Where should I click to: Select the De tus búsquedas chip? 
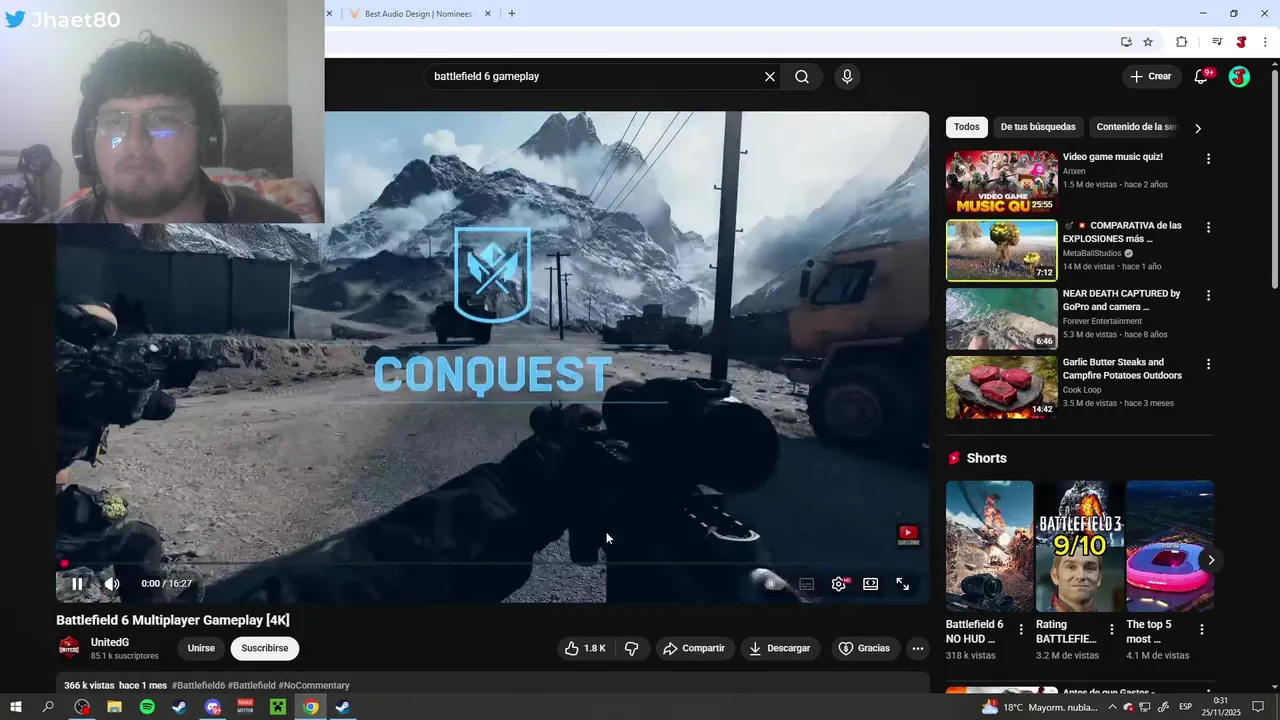[1038, 127]
